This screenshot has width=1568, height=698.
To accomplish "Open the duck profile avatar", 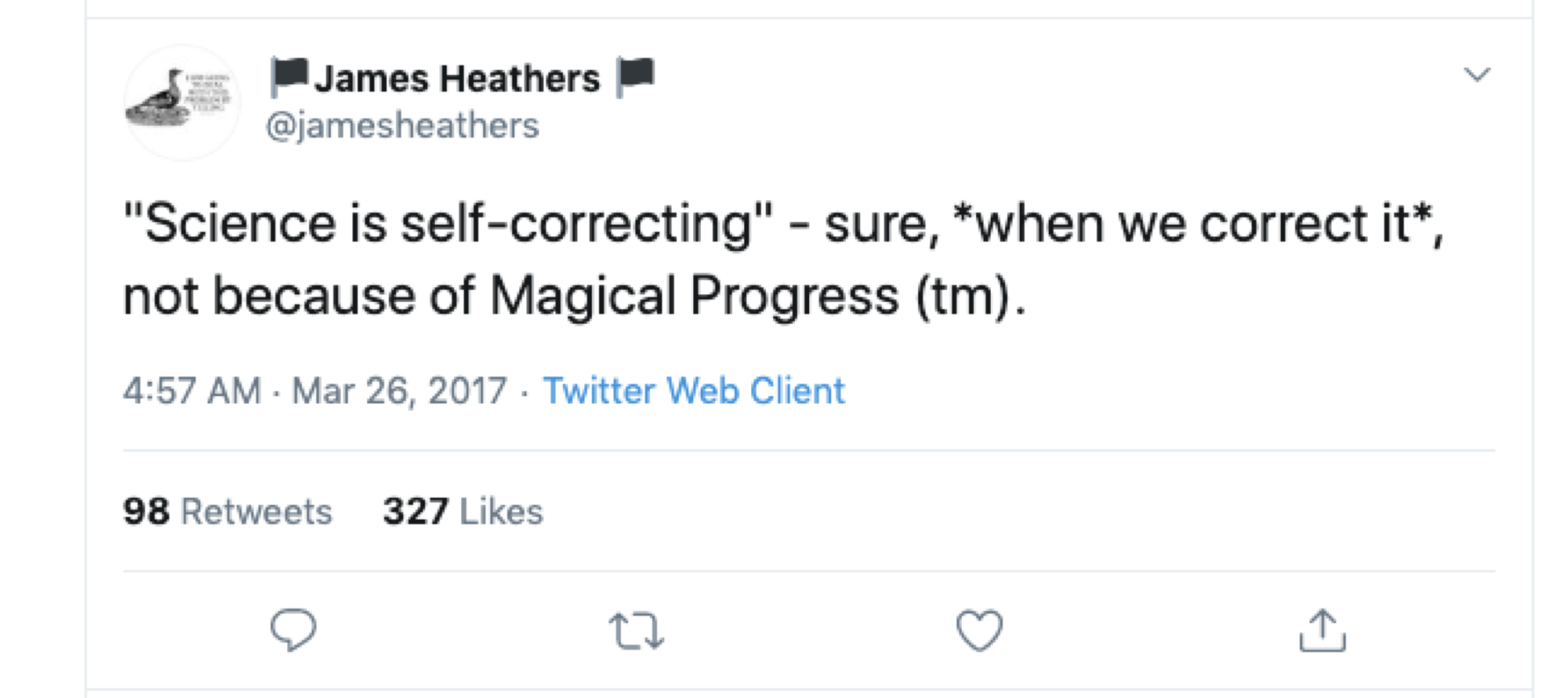I will pyautogui.click(x=182, y=102).
